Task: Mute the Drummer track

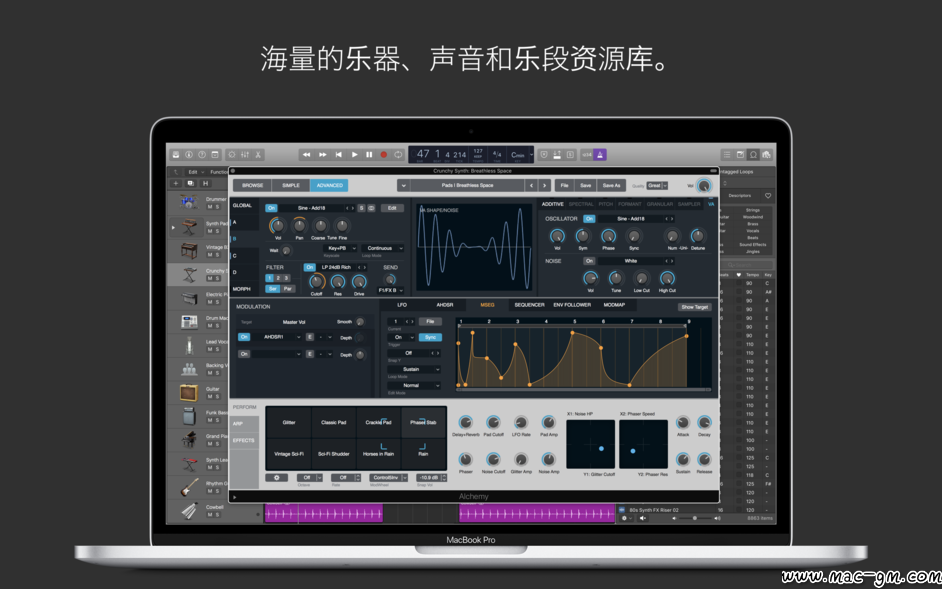Action: click(209, 207)
